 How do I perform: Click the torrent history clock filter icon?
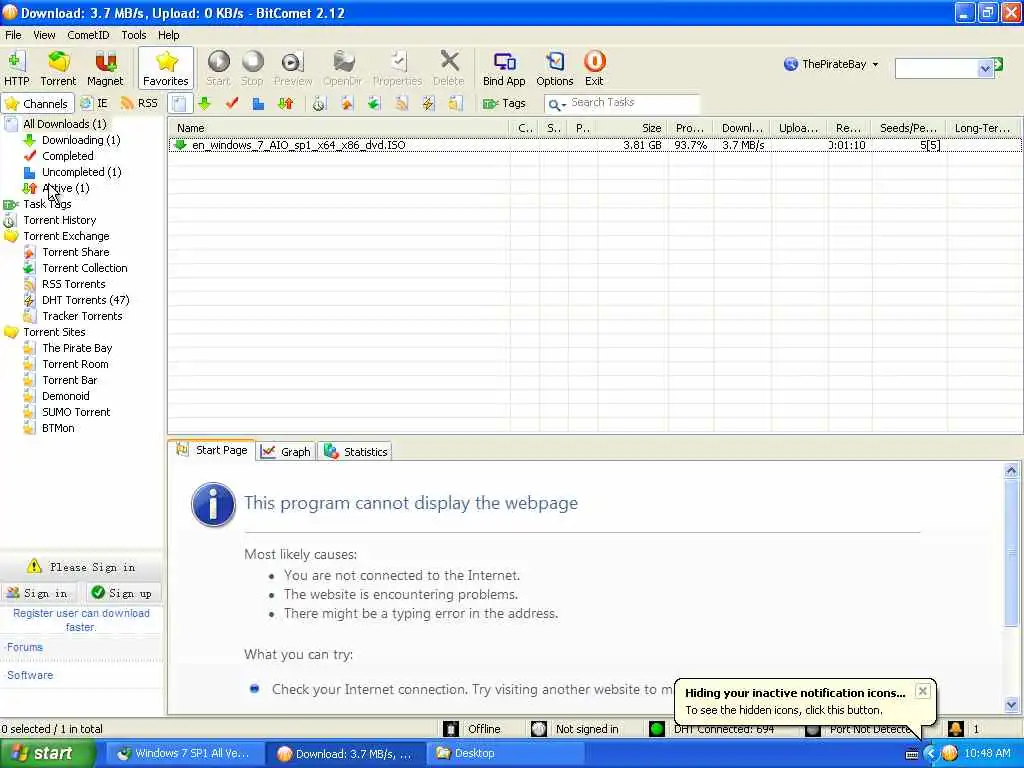(x=319, y=104)
